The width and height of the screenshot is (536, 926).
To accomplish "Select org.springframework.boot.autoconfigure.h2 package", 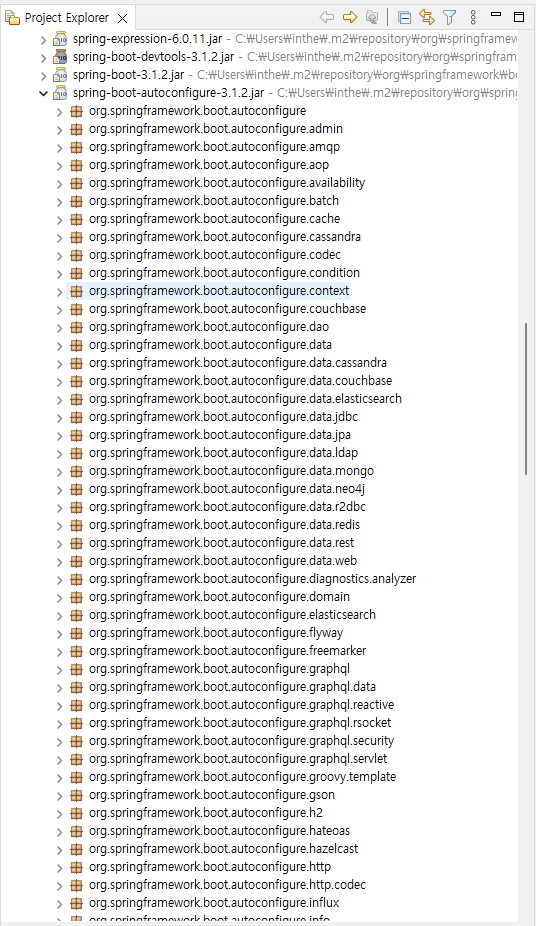I will pos(205,813).
